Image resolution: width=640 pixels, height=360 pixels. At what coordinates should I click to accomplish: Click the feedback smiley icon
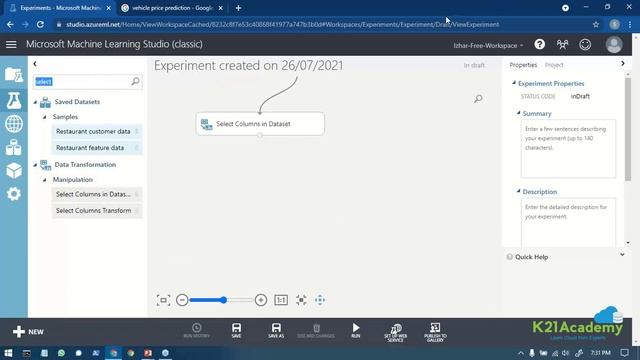(x=585, y=44)
